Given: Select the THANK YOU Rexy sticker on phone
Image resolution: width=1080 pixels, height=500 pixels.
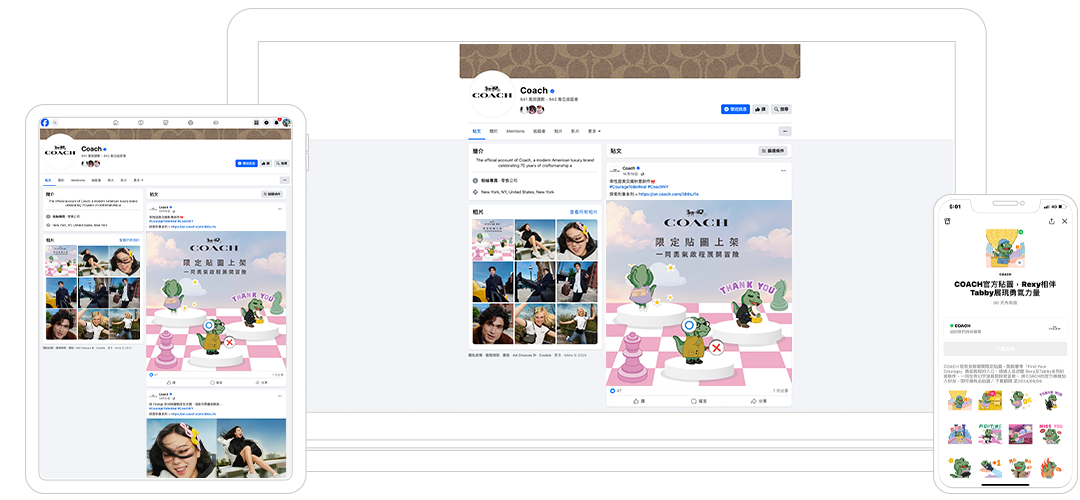Looking at the screenshot, I should (x=1051, y=401).
